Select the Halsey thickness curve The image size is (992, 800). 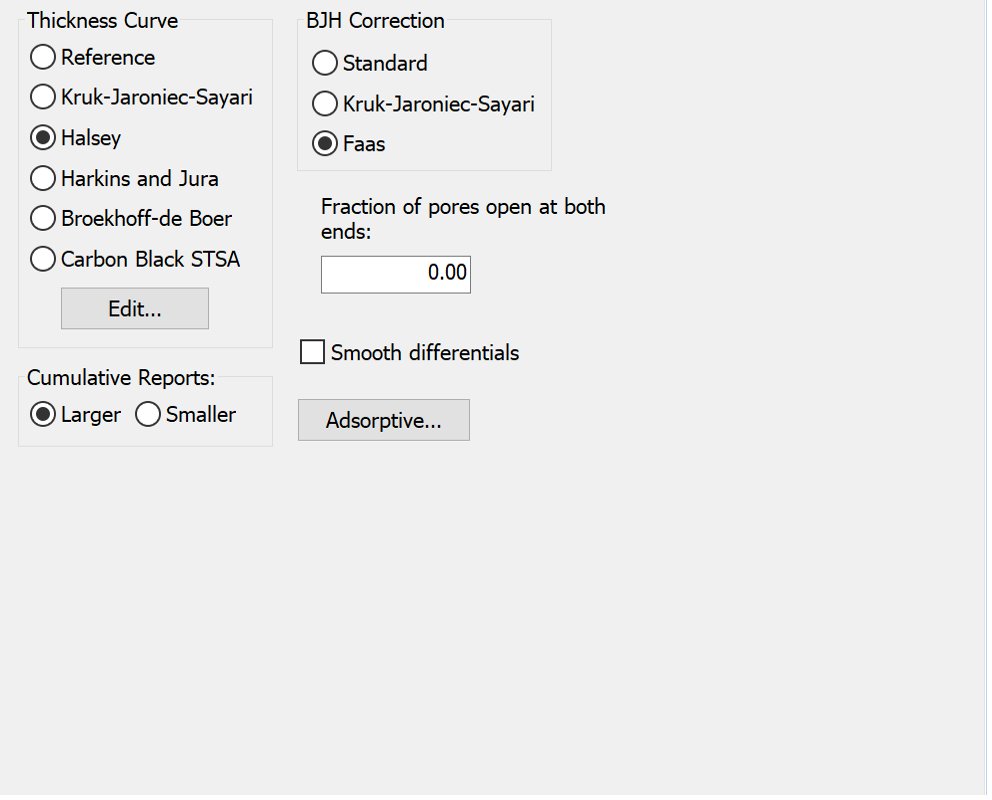pos(43,138)
